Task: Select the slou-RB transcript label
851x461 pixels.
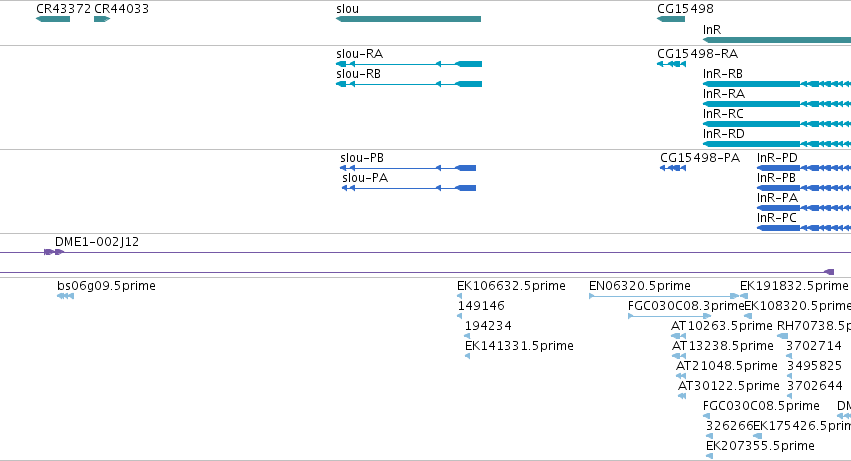Action: pos(358,74)
